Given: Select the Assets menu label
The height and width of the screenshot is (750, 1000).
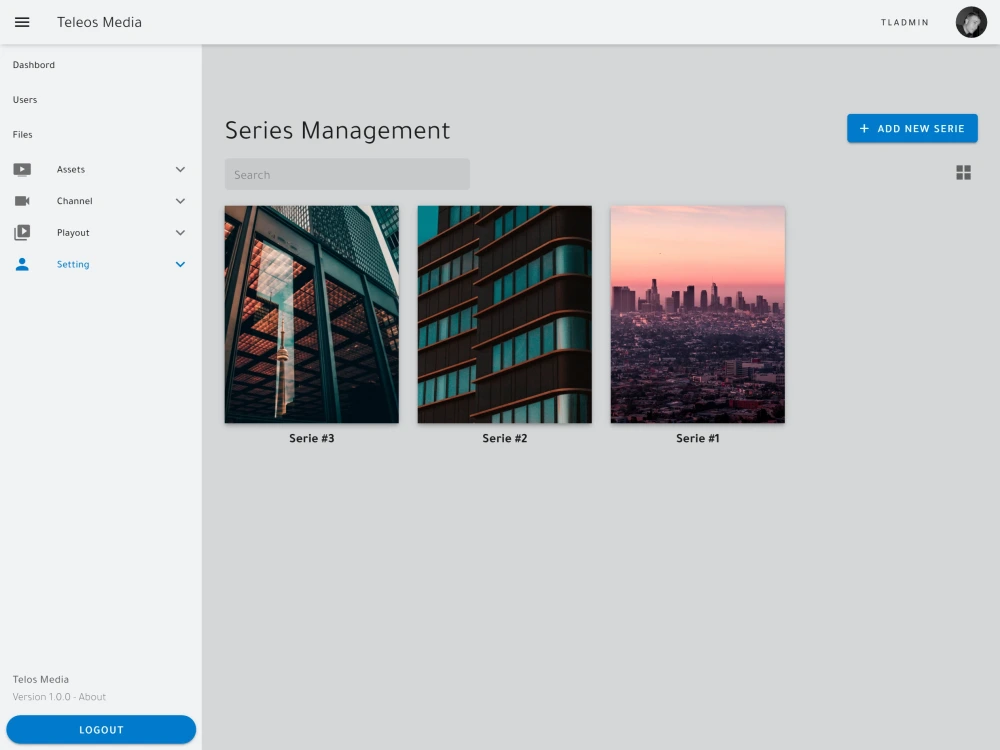Looking at the screenshot, I should [71, 170].
